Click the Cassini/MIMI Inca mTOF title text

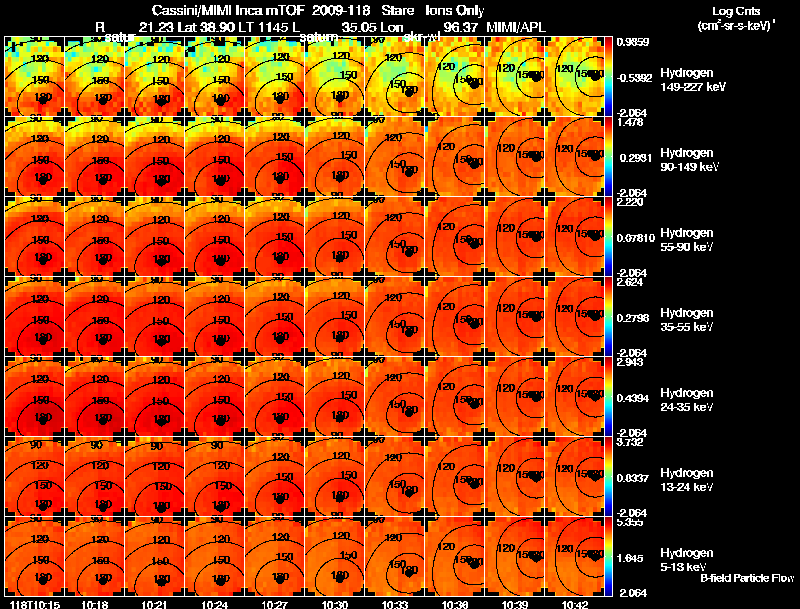tap(228, 10)
